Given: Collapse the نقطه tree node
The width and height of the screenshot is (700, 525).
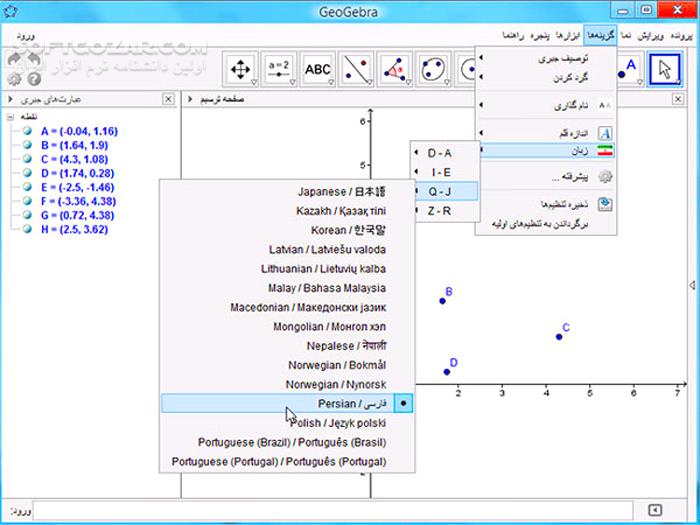Looking at the screenshot, I should 10,117.
